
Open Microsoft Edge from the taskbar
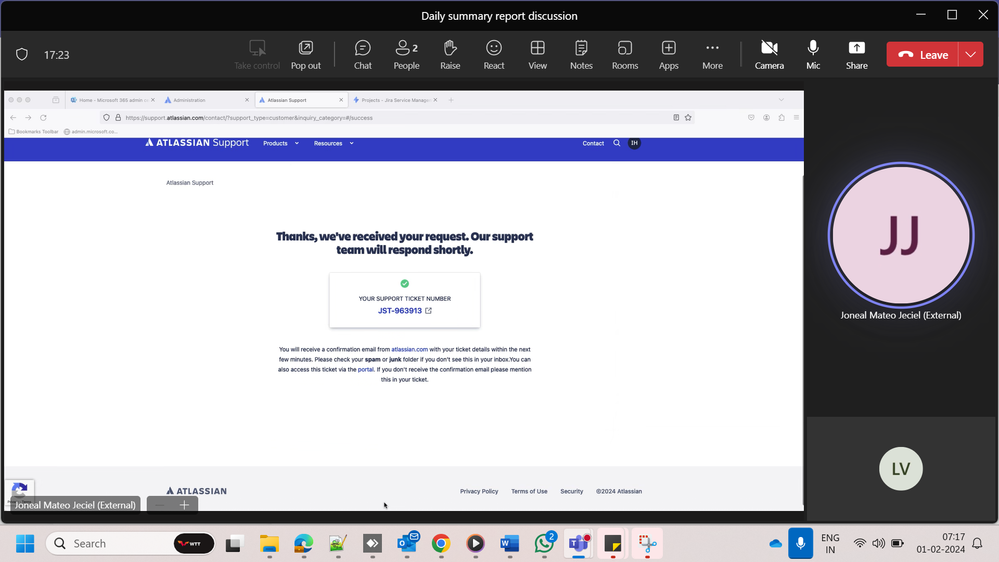pyautogui.click(x=303, y=544)
